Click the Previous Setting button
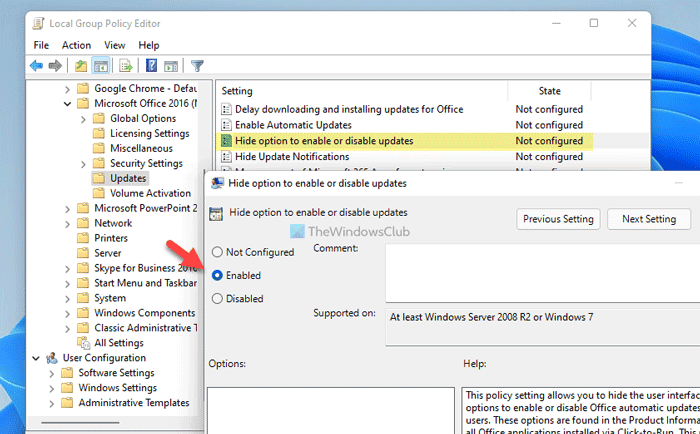Screen dimensions: 700x434 coord(558,219)
